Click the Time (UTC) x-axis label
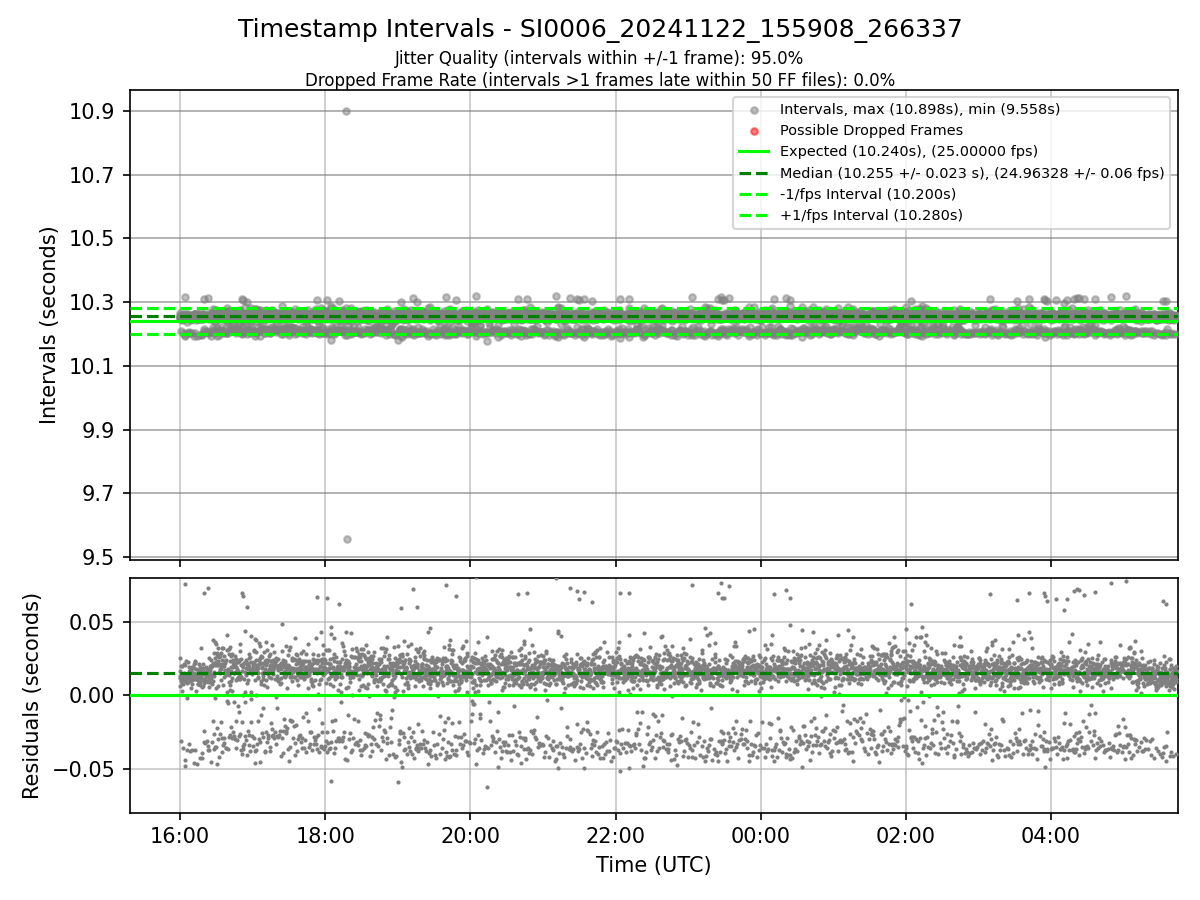 (x=653, y=865)
